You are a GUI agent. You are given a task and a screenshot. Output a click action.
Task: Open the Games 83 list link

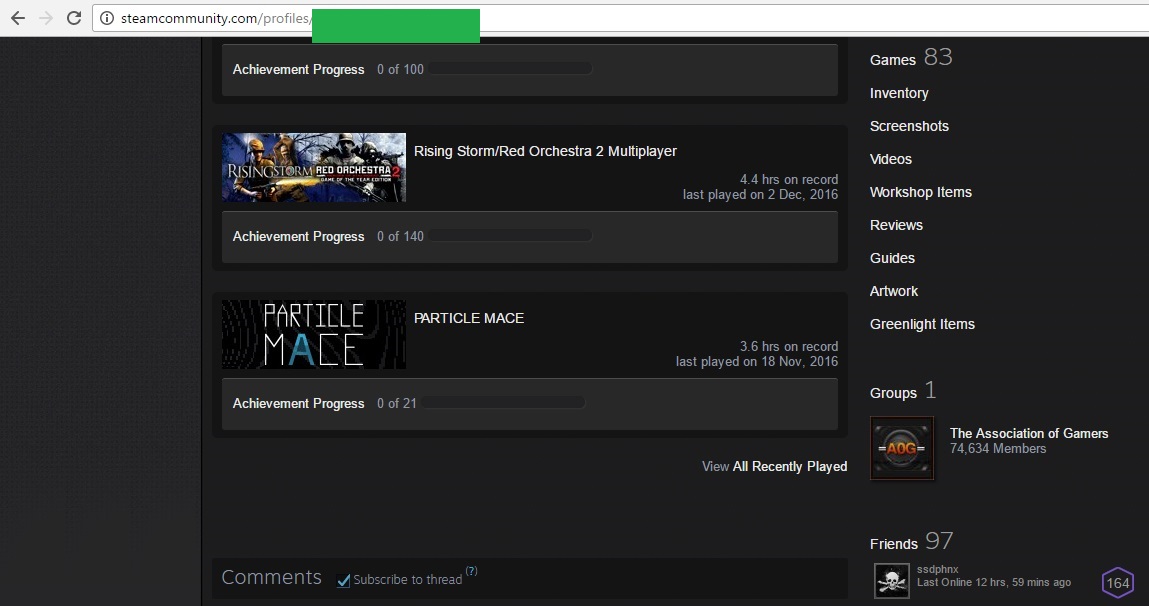910,59
